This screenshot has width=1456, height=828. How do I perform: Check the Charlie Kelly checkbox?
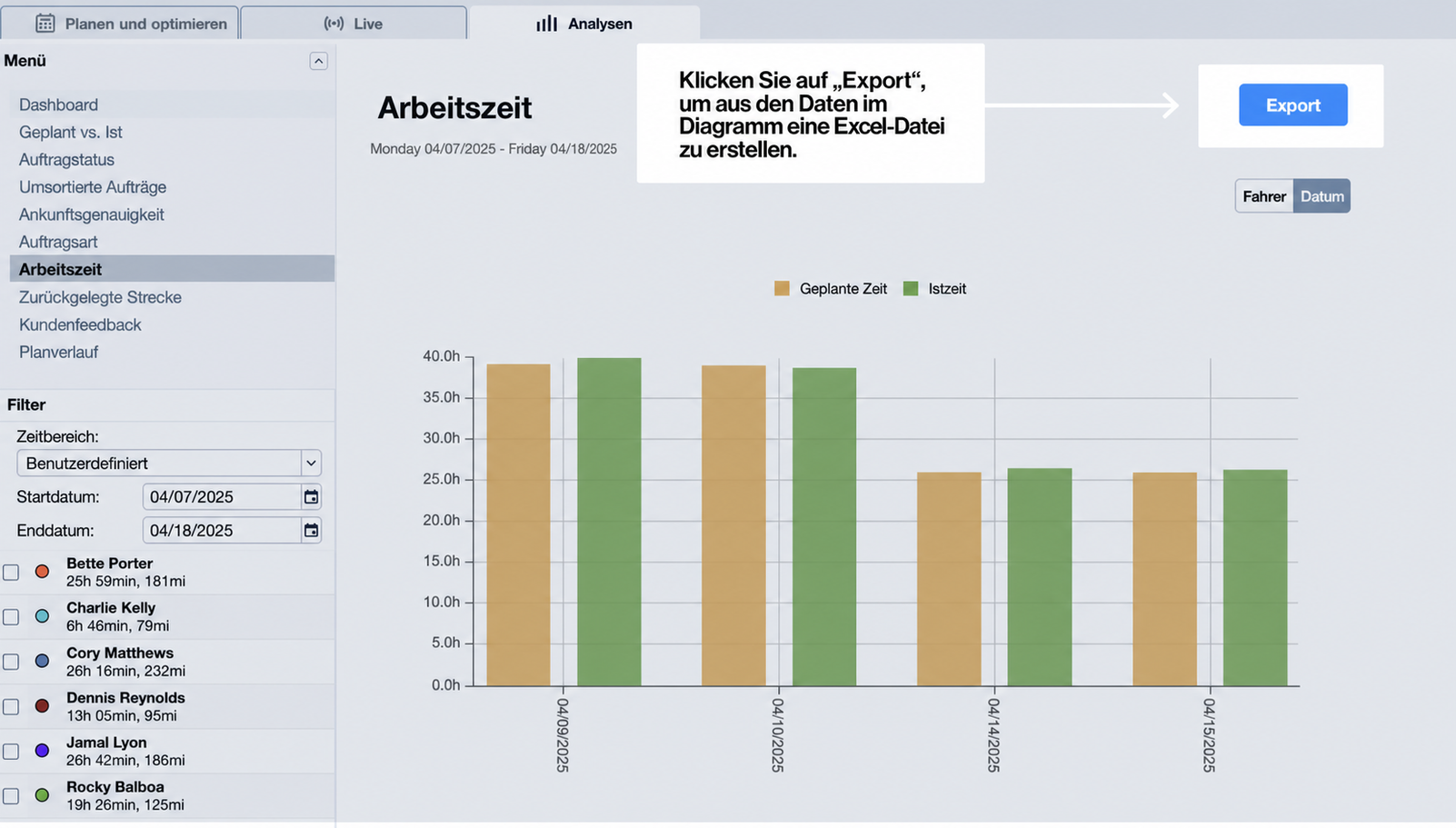pos(11,617)
